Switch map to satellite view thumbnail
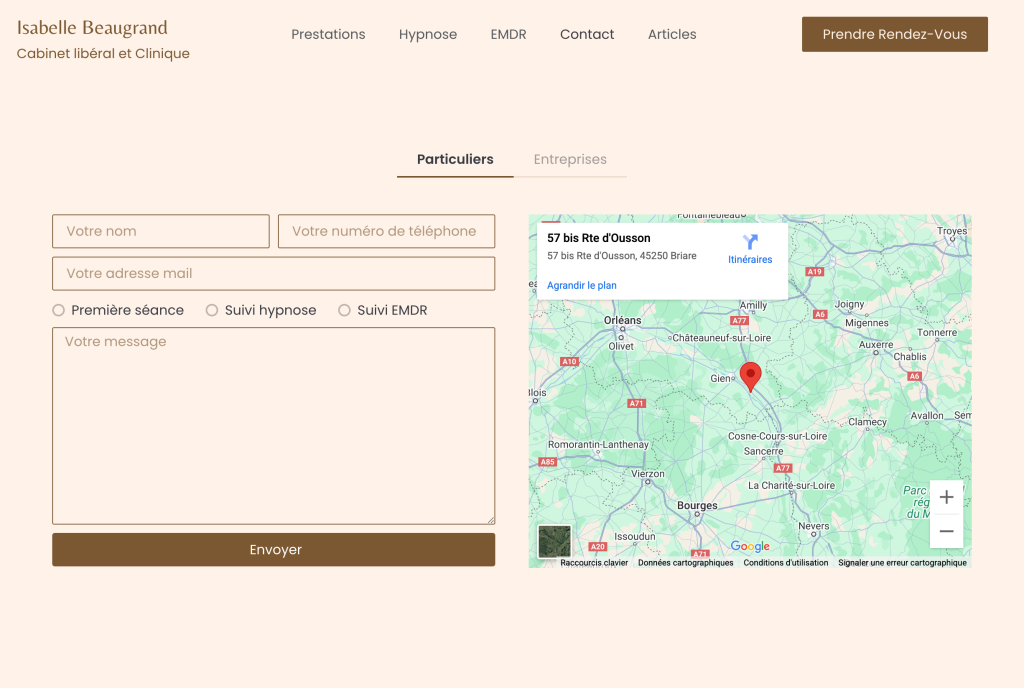The image size is (1024, 688). click(x=554, y=541)
